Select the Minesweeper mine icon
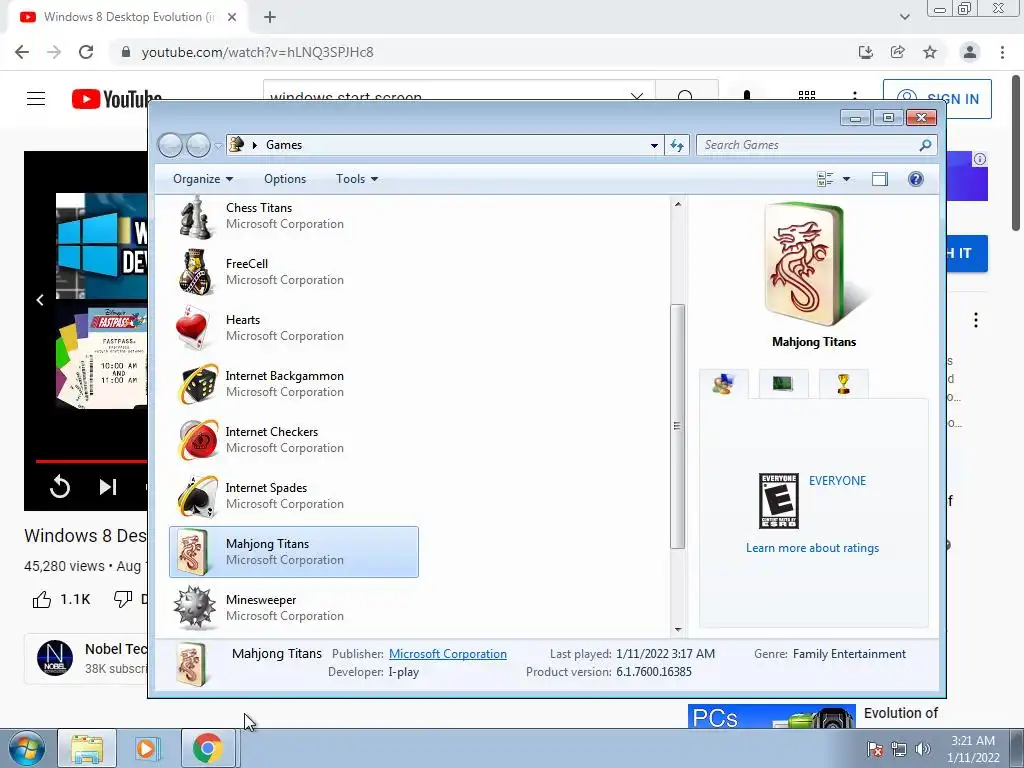This screenshot has width=1024, height=768. point(195,608)
